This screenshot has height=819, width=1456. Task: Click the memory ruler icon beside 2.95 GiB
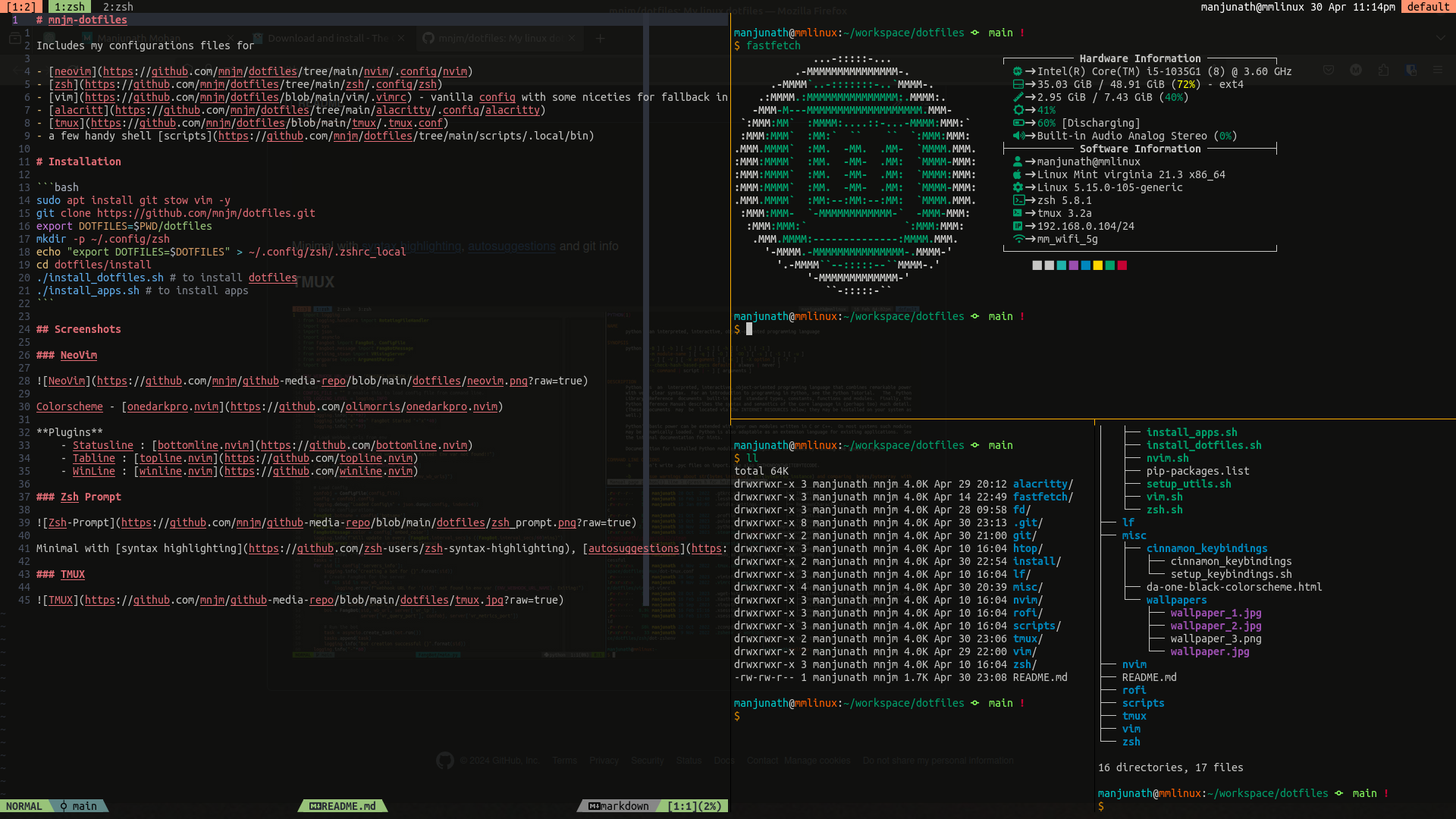(1018, 97)
